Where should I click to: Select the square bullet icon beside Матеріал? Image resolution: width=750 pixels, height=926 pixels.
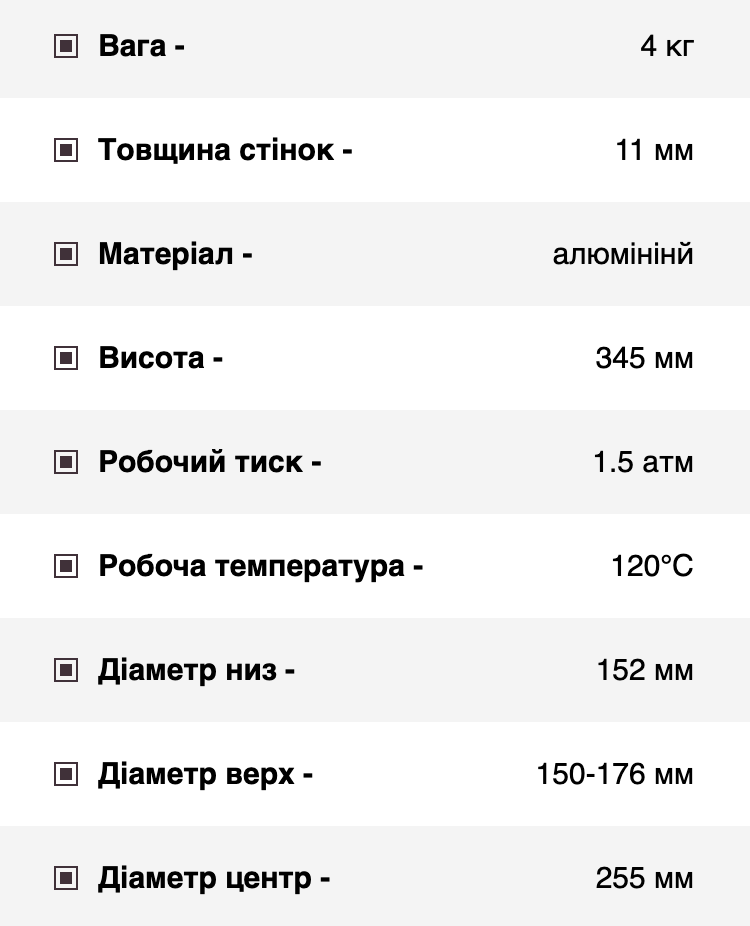(x=66, y=254)
